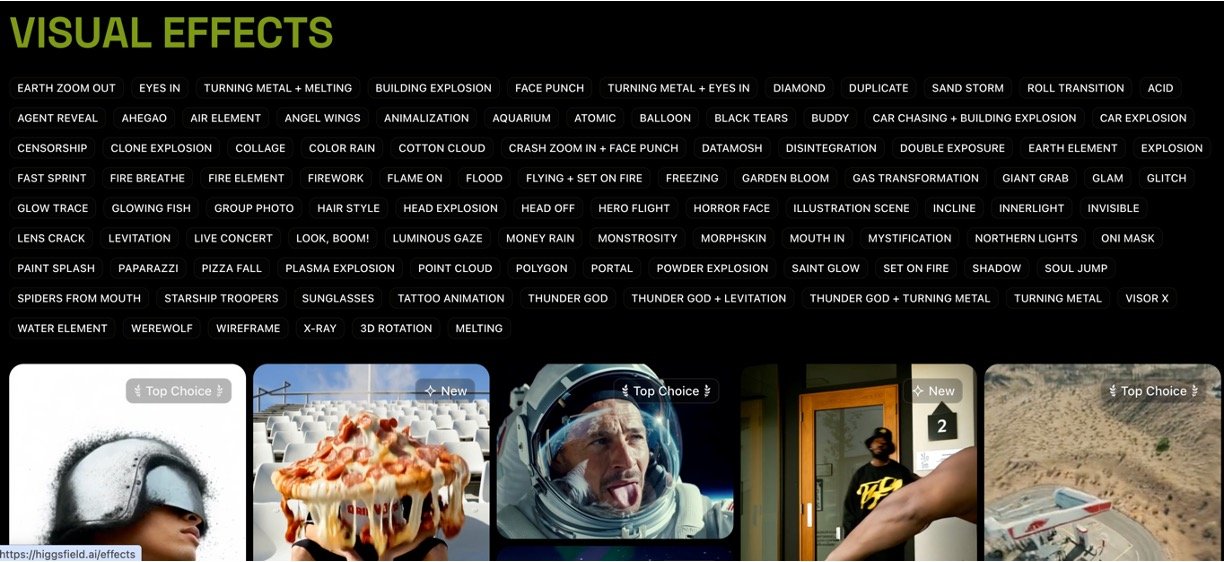This screenshot has height=562, width=1224.
Task: Select the LIVE CONCERT tag
Action: [x=234, y=238]
